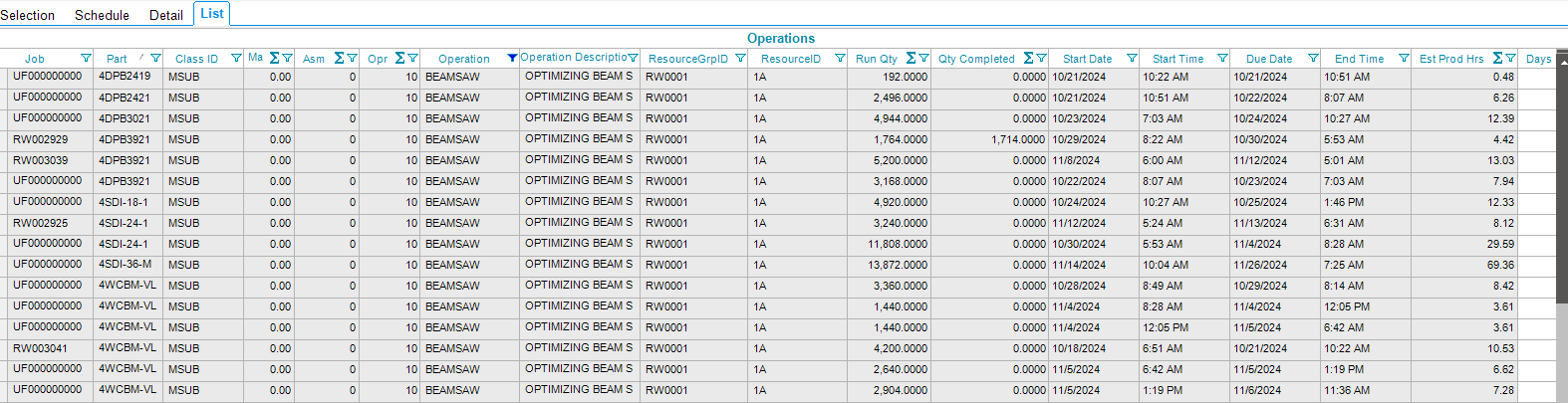
Task: Open the Asm column filter funnel
Action: coord(352,59)
